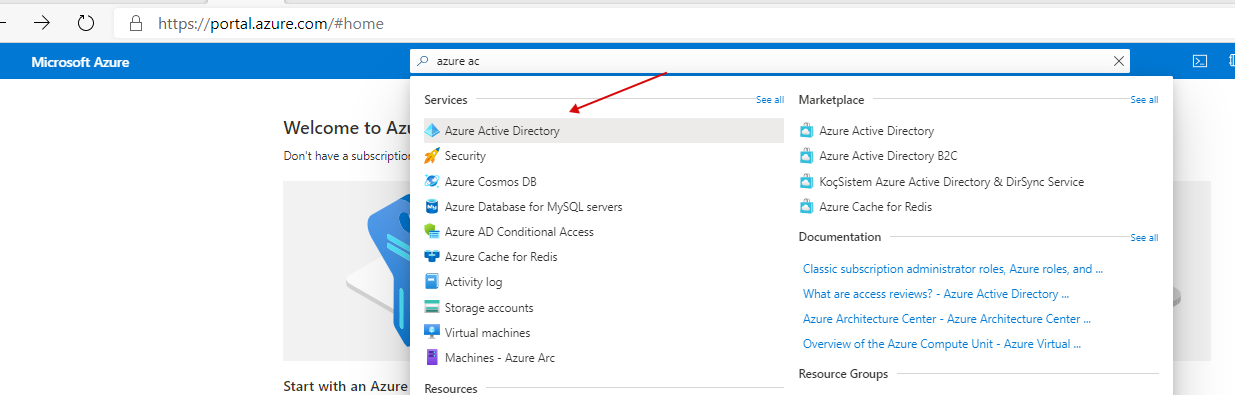The width and height of the screenshot is (1235, 395).
Task: Click the Azure Cosmos DB icon
Action: 432,182
